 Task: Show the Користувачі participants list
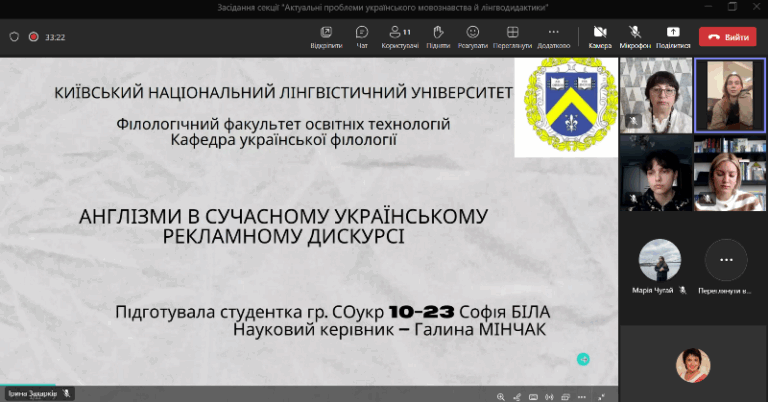[400, 37]
